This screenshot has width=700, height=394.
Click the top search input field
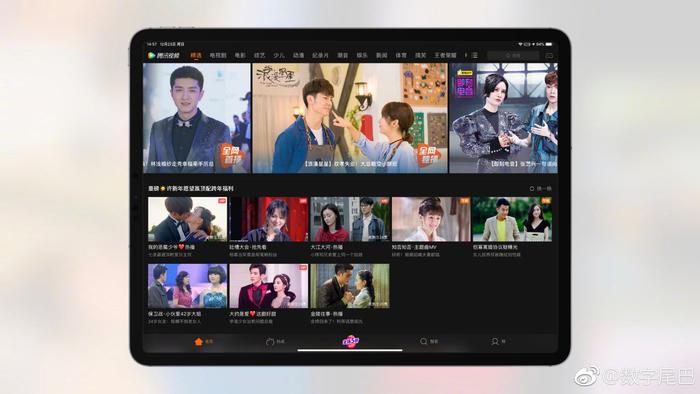(513, 55)
